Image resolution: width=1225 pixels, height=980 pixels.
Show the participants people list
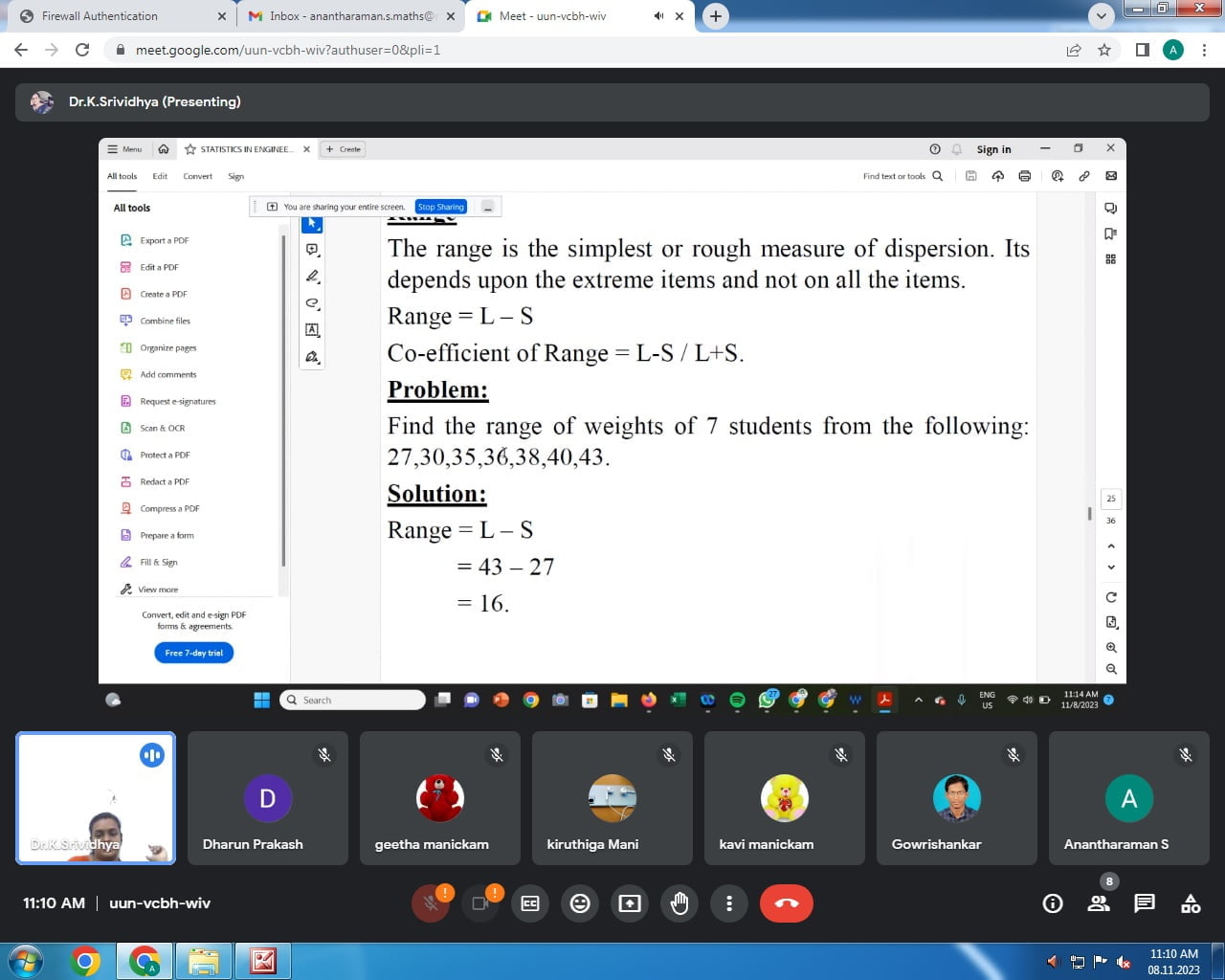tap(1099, 903)
